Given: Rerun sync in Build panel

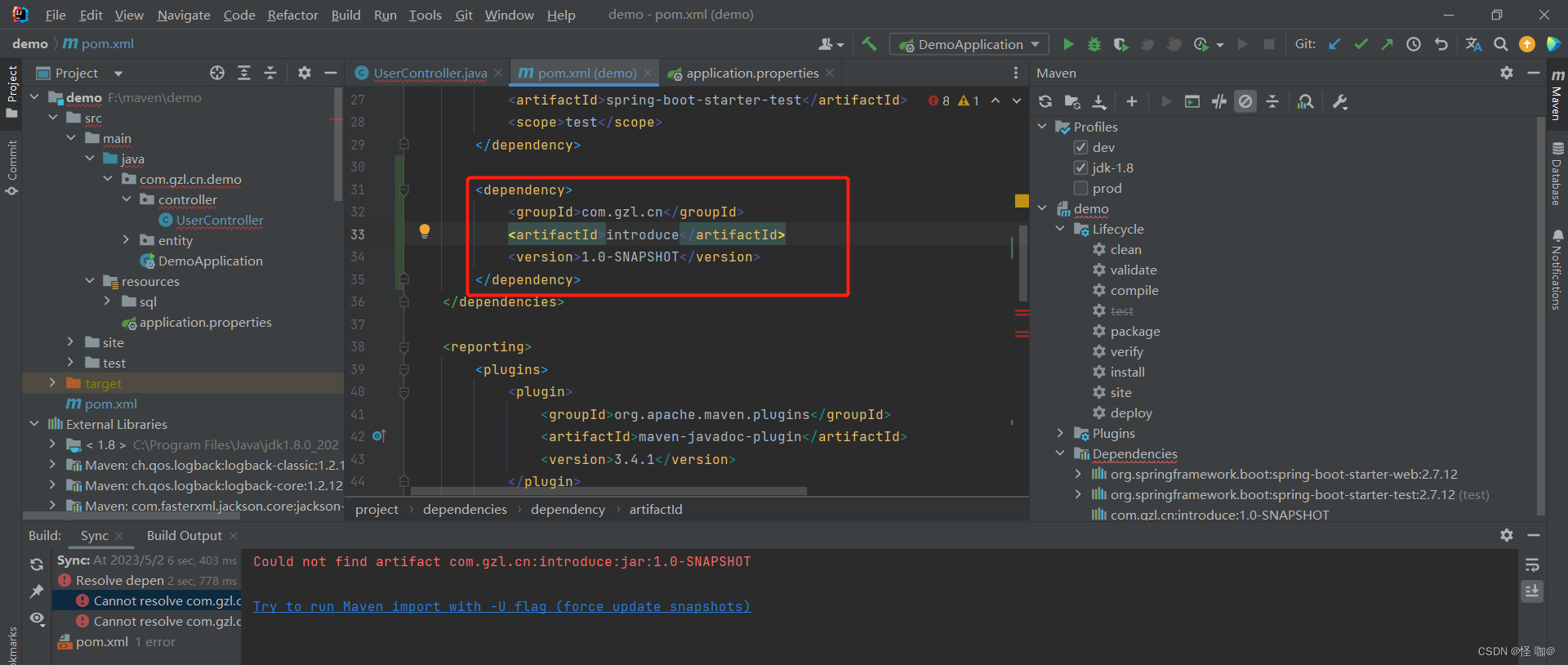Looking at the screenshot, I should (x=37, y=565).
